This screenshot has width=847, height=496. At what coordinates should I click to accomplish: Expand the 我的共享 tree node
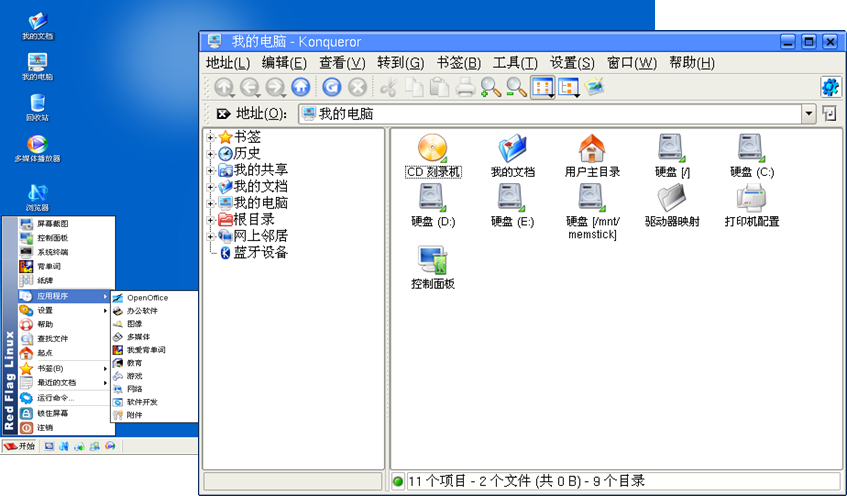click(211, 171)
